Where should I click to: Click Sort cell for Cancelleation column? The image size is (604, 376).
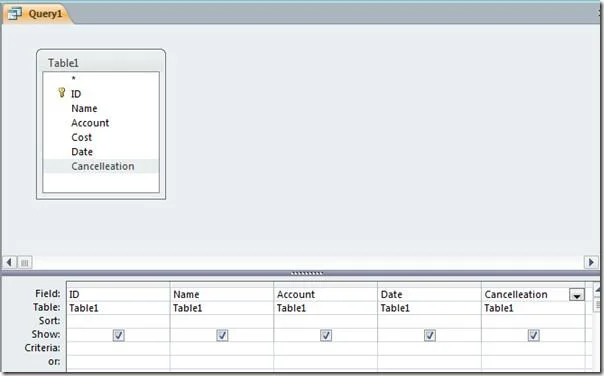pos(533,321)
